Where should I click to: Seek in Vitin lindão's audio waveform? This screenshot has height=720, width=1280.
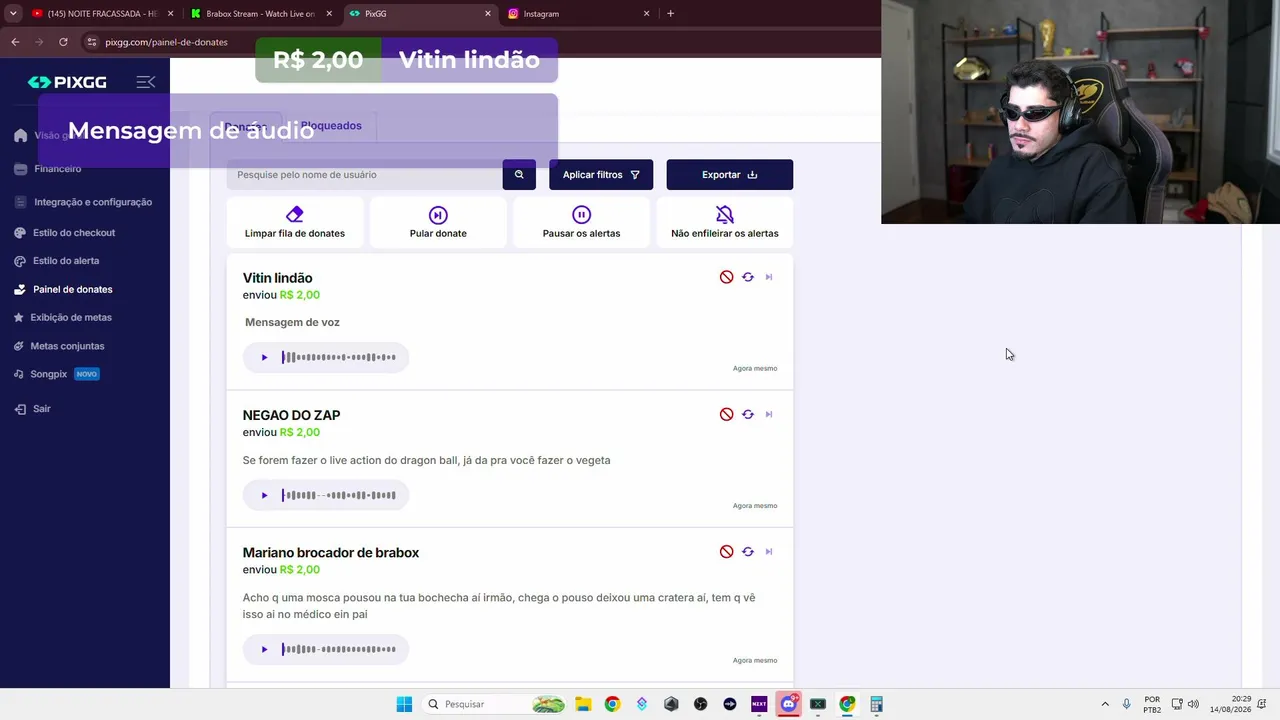pos(339,357)
